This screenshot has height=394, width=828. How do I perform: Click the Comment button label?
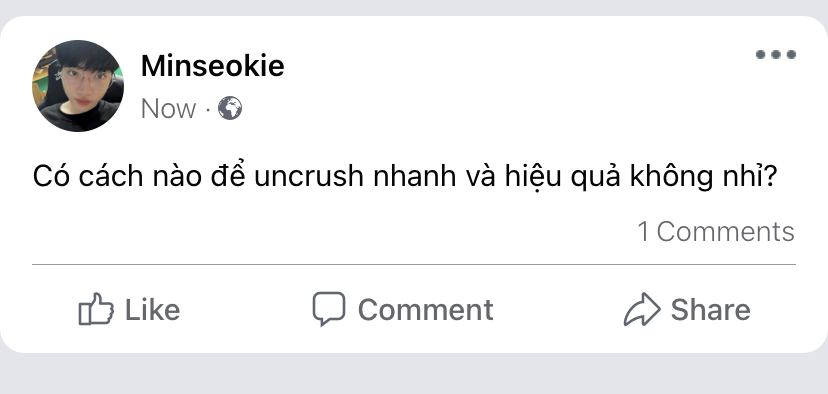[426, 309]
